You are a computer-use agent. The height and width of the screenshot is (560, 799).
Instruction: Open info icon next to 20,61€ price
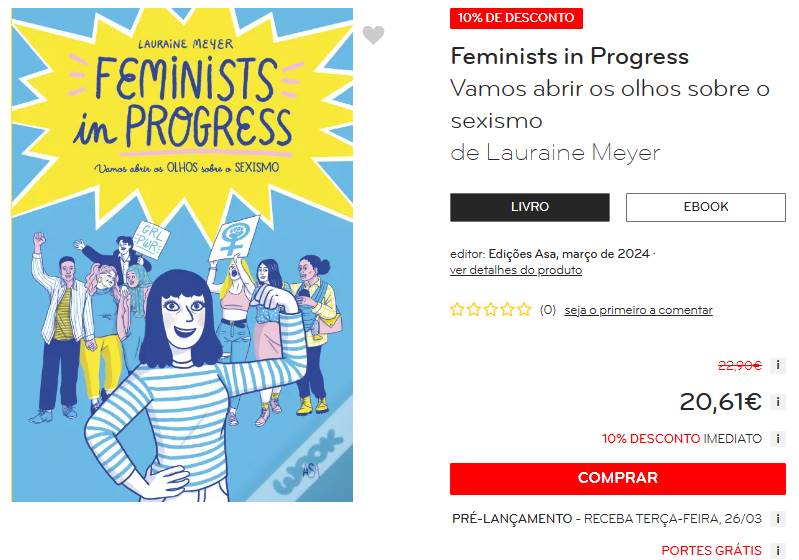[x=779, y=402]
